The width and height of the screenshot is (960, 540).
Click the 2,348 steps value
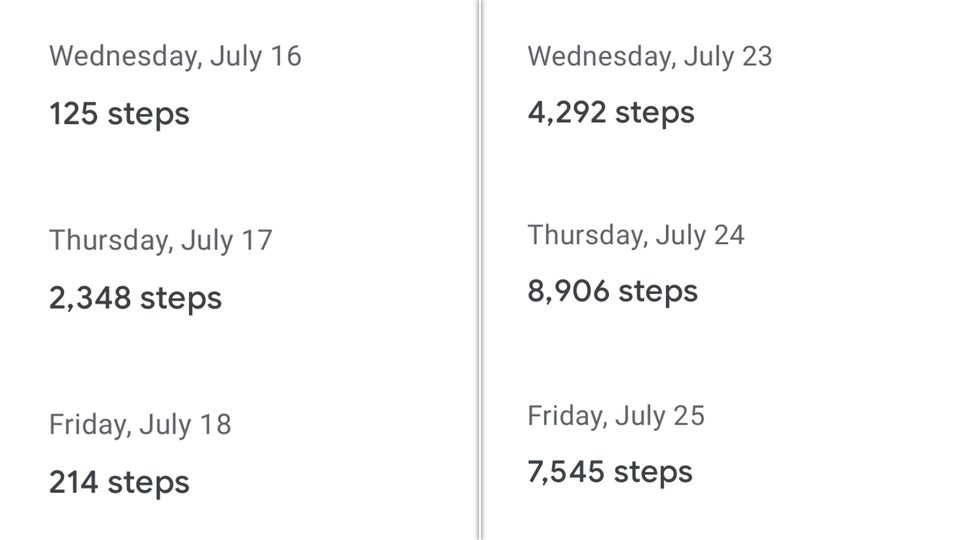click(x=135, y=298)
